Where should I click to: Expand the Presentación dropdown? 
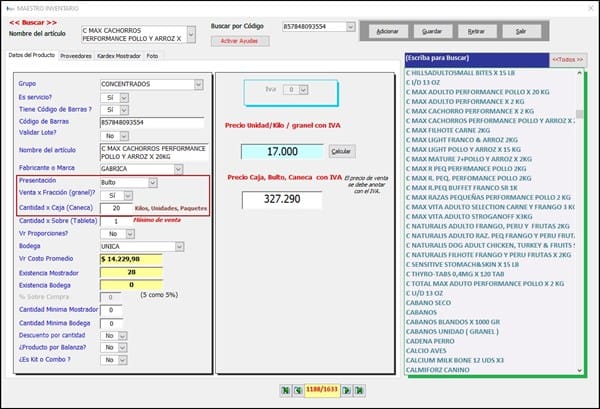click(153, 183)
